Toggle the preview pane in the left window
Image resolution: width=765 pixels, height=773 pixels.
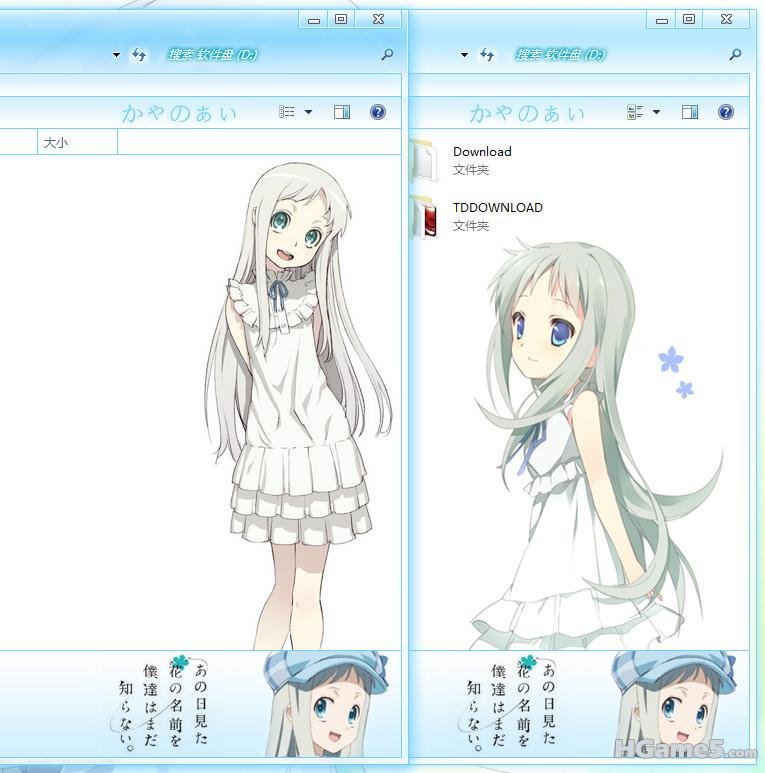click(342, 112)
